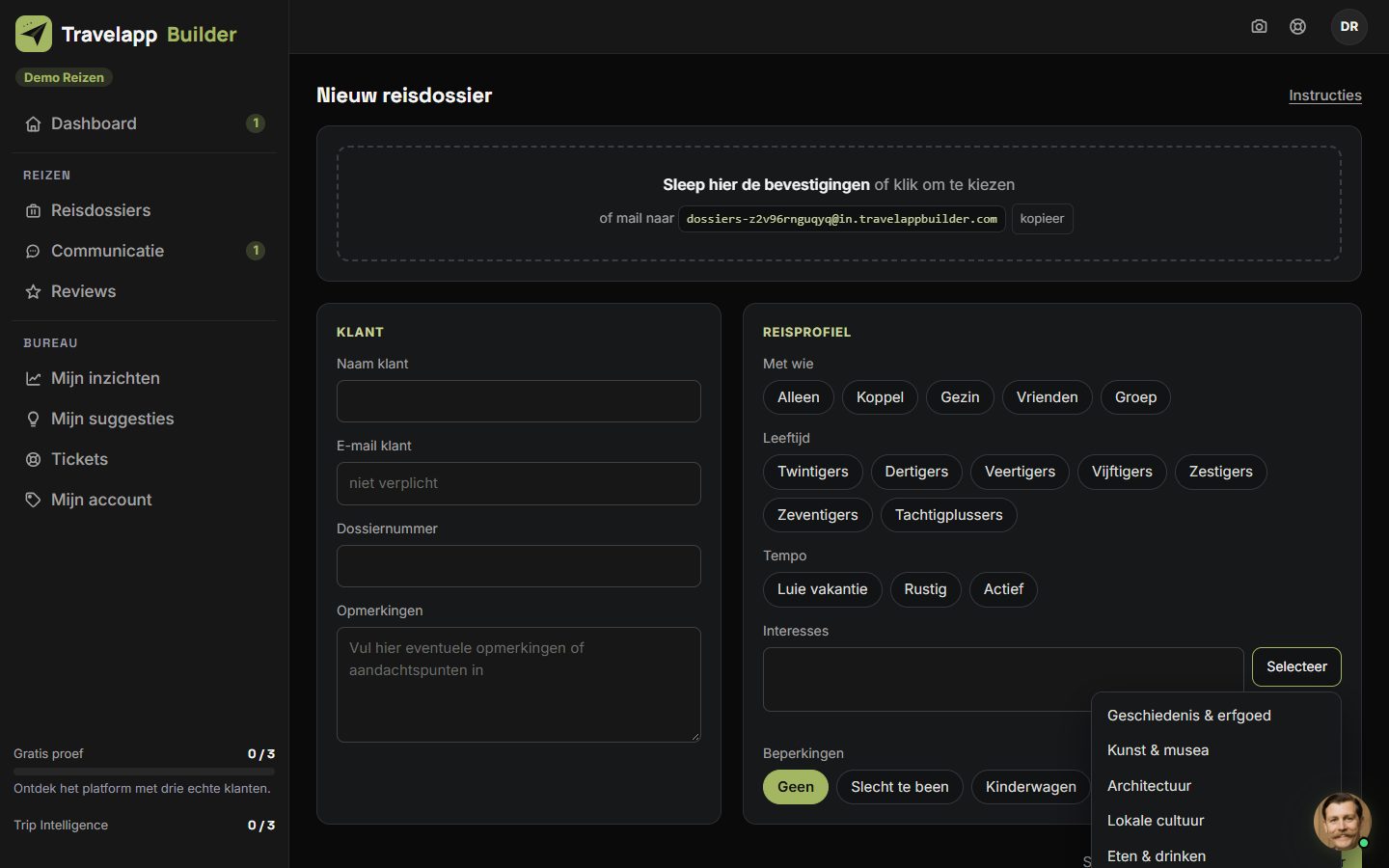Select the Alleen travel companion chip
This screenshot has width=1389, height=868.
[799, 397]
